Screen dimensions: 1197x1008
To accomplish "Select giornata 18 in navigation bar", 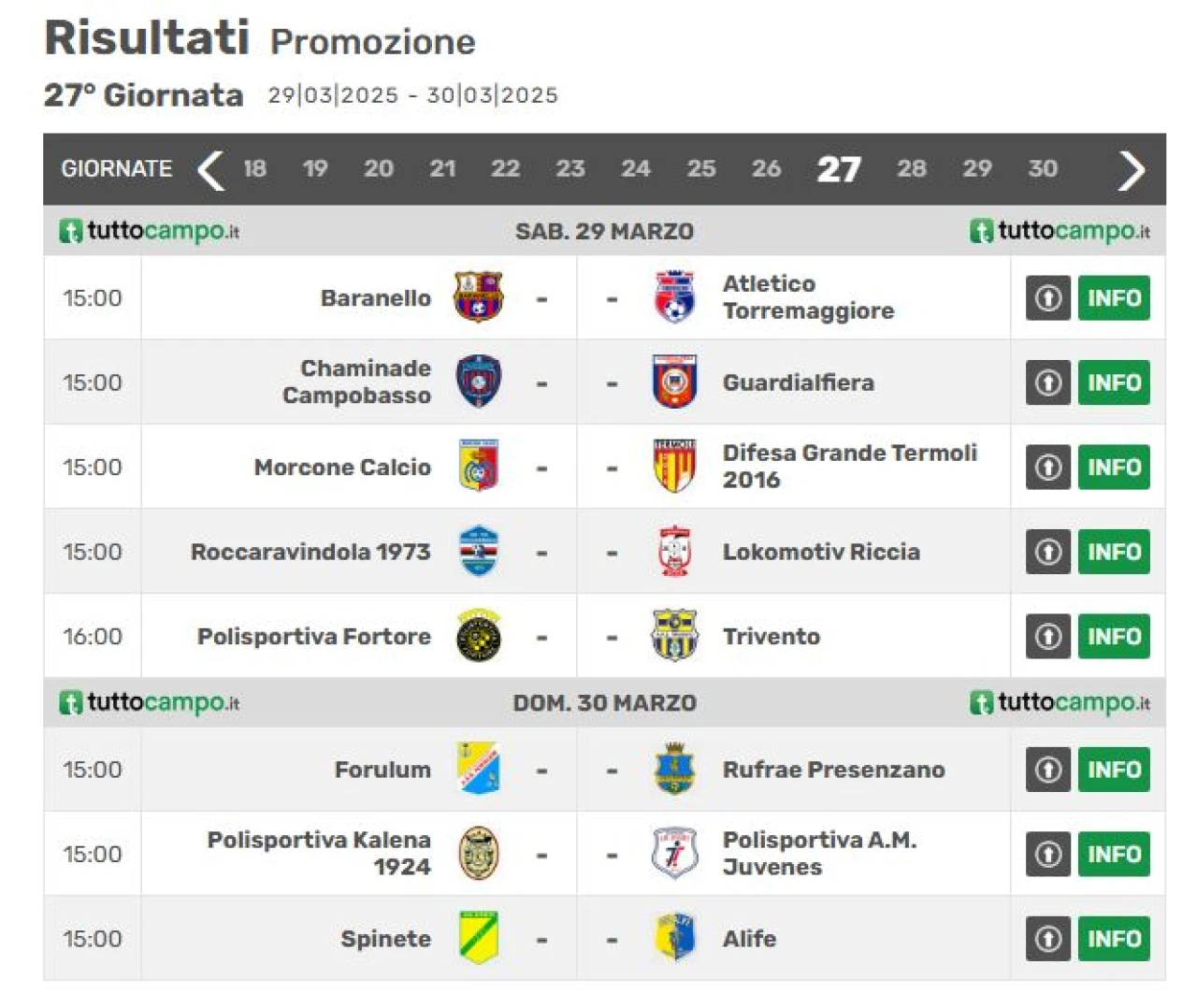I will coord(254,168).
